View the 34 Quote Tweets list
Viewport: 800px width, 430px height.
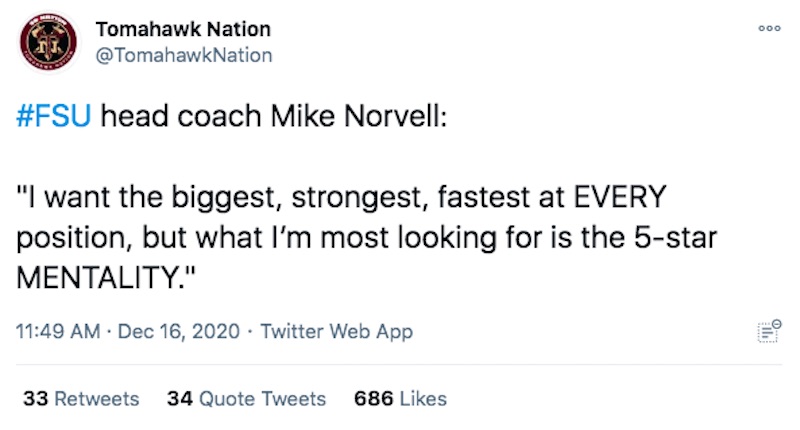tap(246, 399)
